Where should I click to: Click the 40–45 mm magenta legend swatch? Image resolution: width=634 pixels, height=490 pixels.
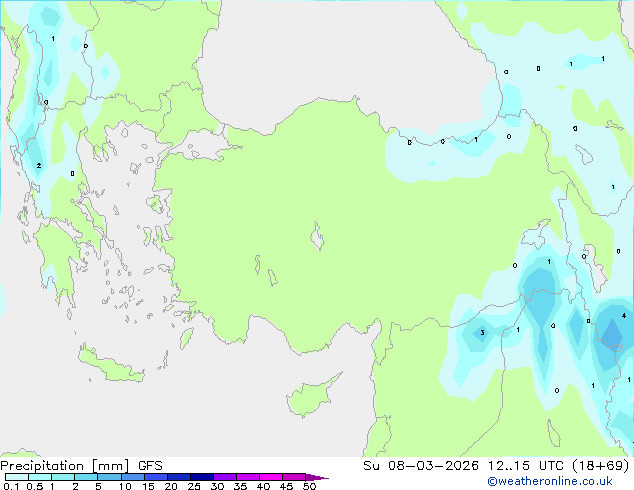click(271, 477)
